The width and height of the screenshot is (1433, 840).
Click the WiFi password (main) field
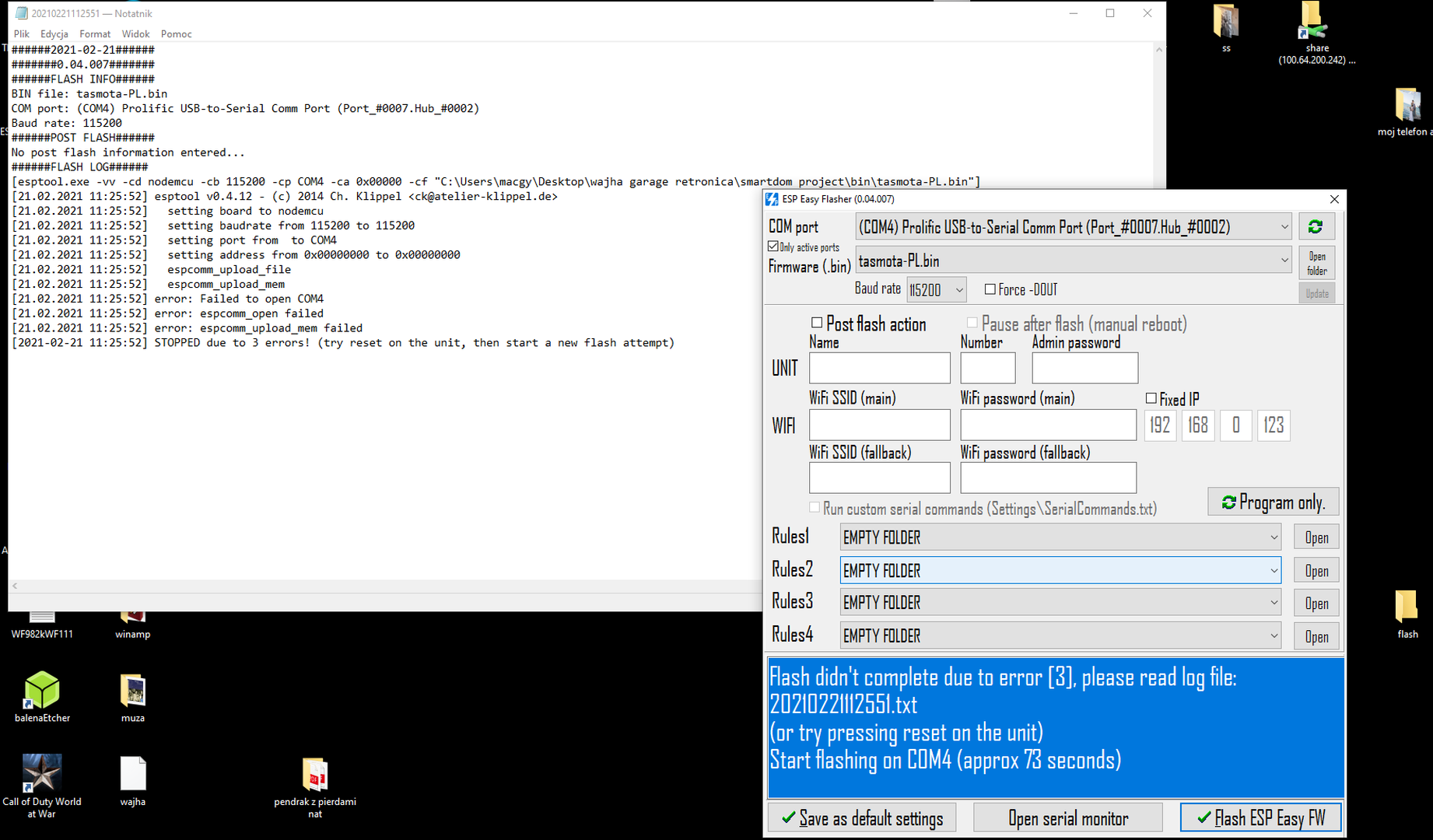coord(1048,425)
